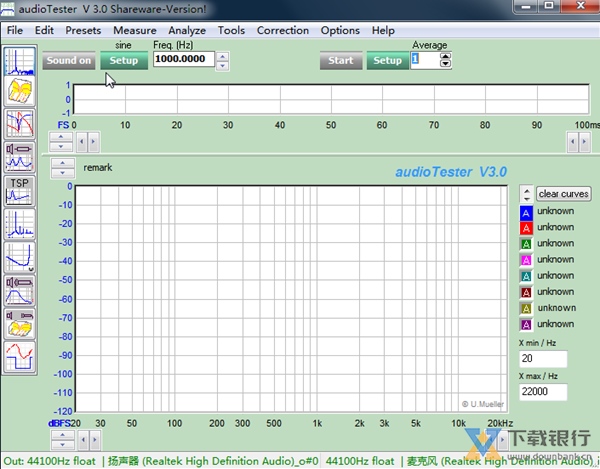Open the spectrum analyzer tool in sidebar

coord(19,60)
